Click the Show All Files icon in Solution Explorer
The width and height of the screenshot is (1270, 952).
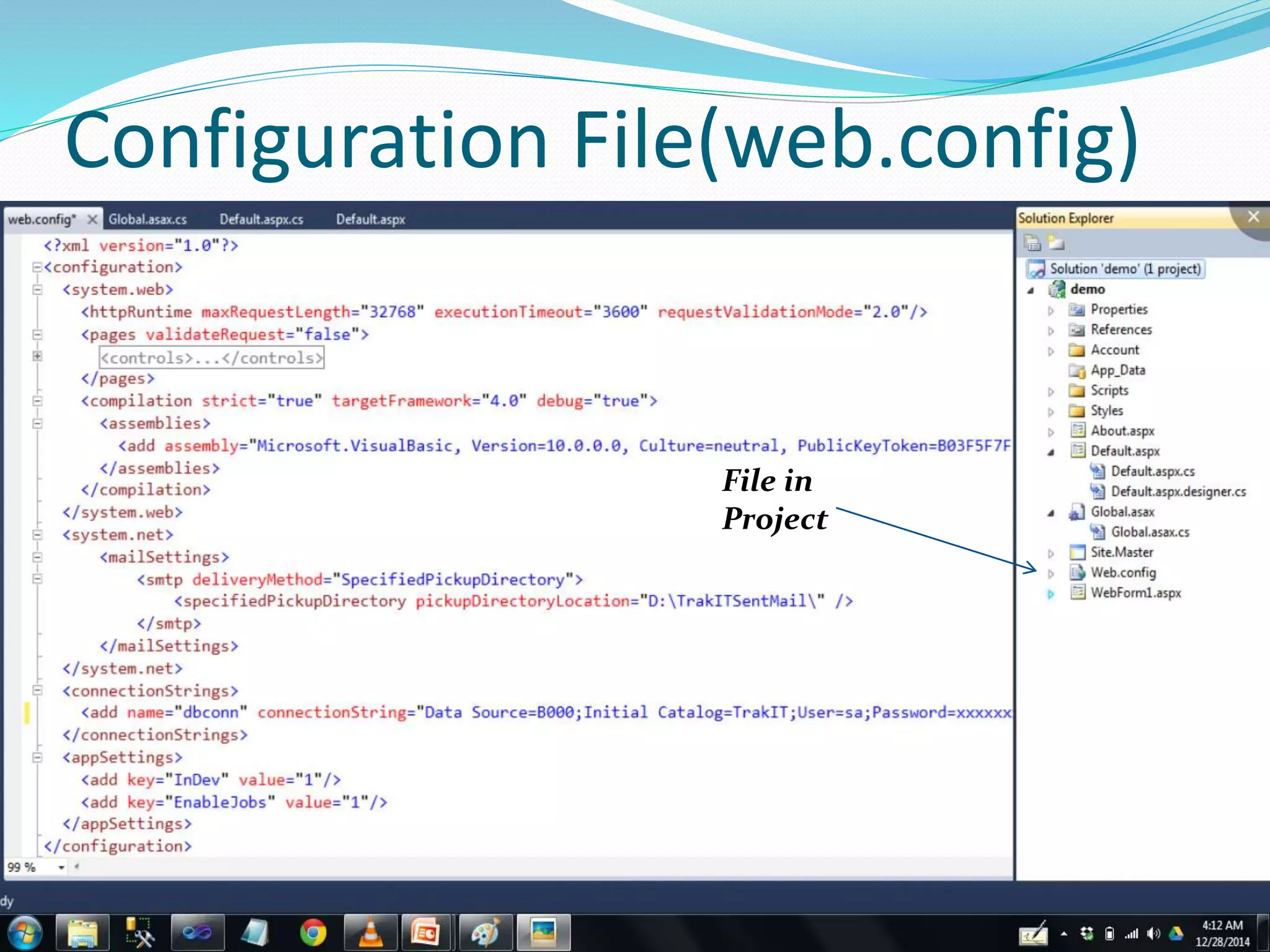pyautogui.click(x=1056, y=243)
